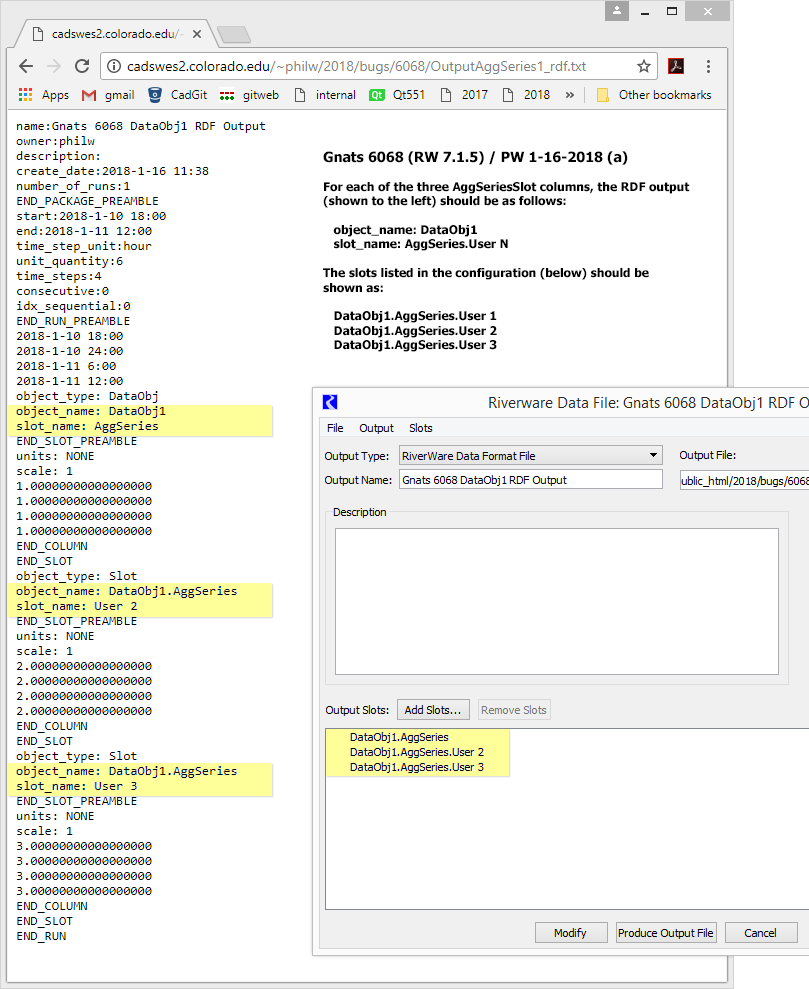This screenshot has width=809, height=989.
Task: Open Chrome's three-dot menu
Action: (x=708, y=66)
